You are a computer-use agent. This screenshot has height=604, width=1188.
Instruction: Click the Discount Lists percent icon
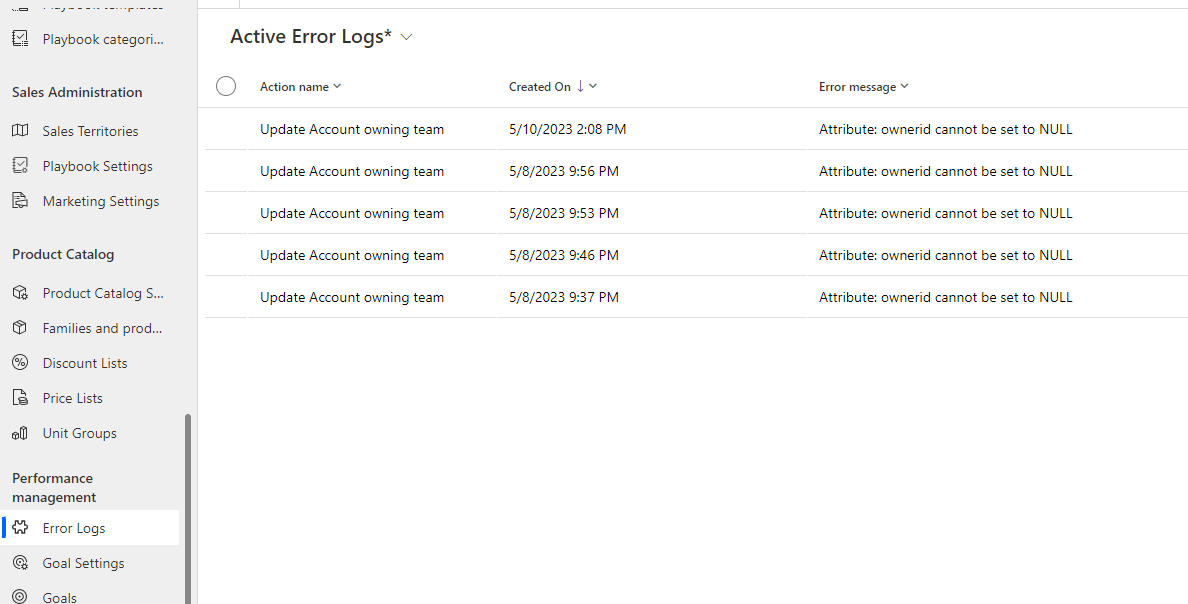tap(20, 363)
